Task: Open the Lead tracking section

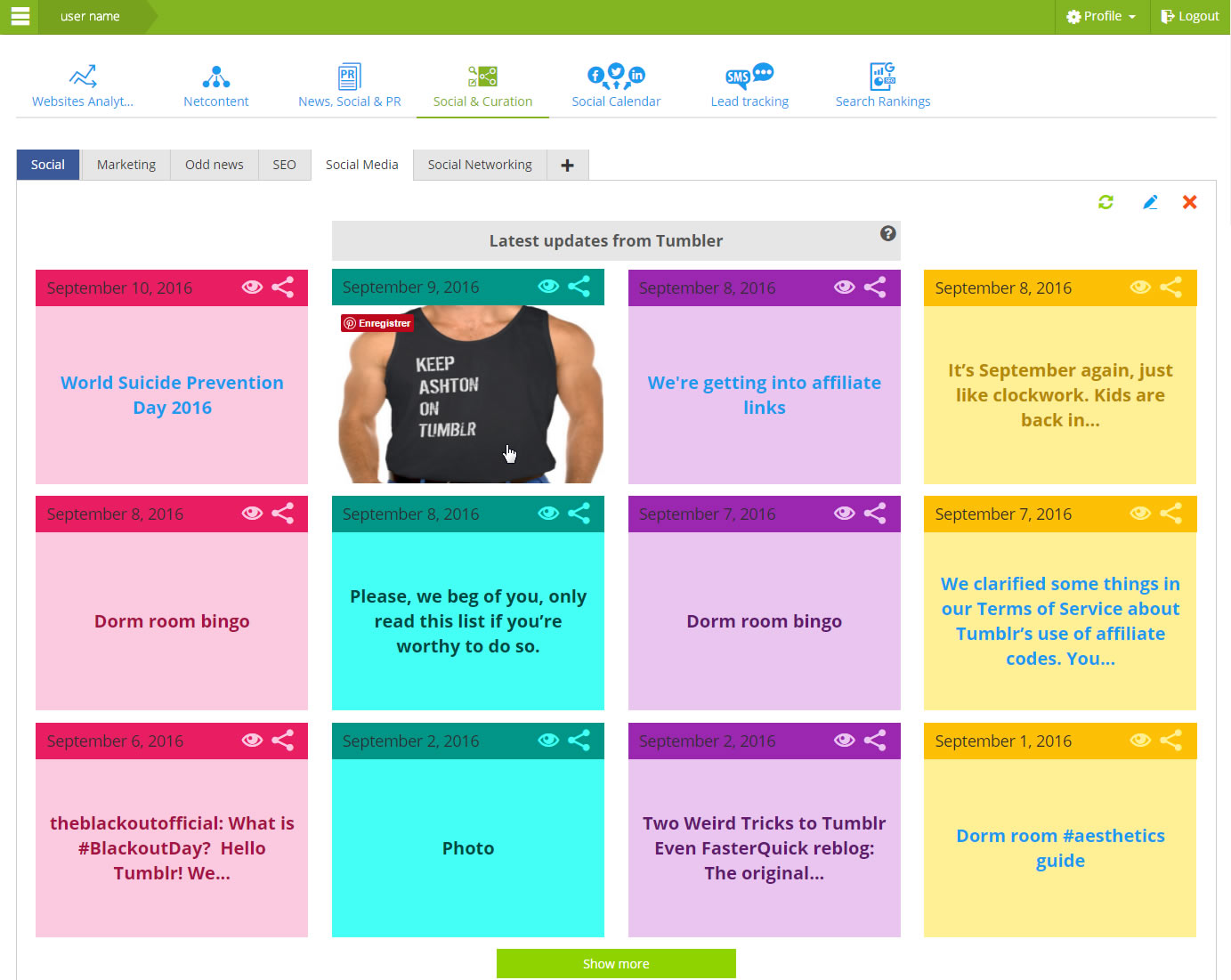Action: click(749, 86)
